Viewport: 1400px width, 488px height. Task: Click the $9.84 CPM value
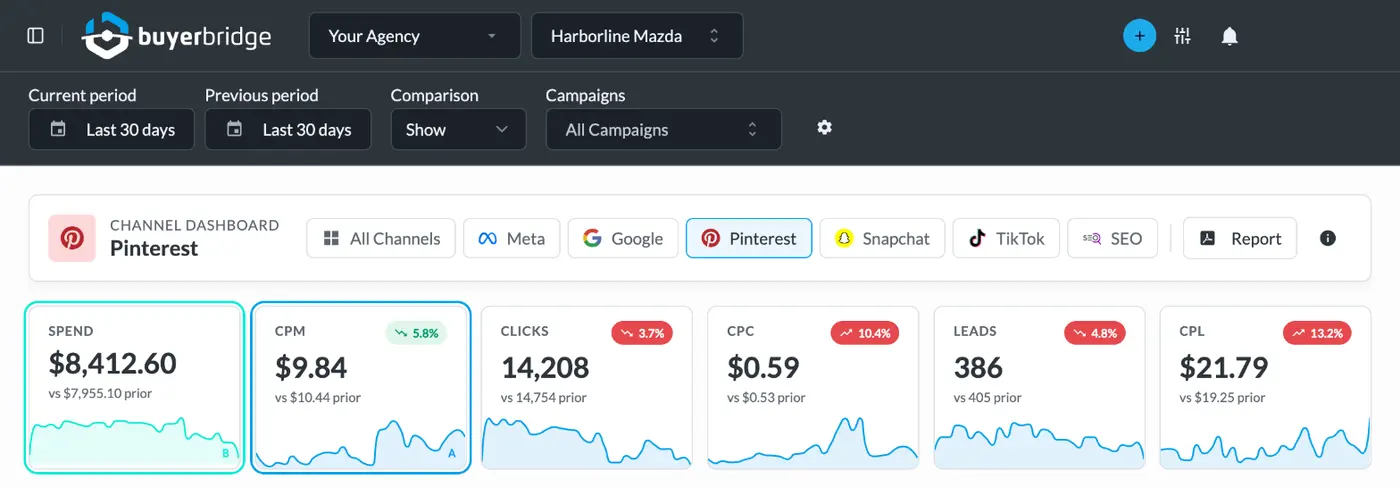coord(311,367)
